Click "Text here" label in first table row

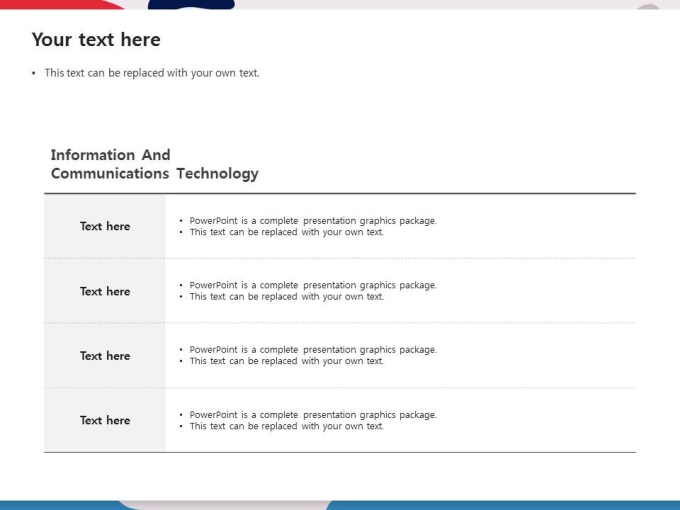(105, 226)
